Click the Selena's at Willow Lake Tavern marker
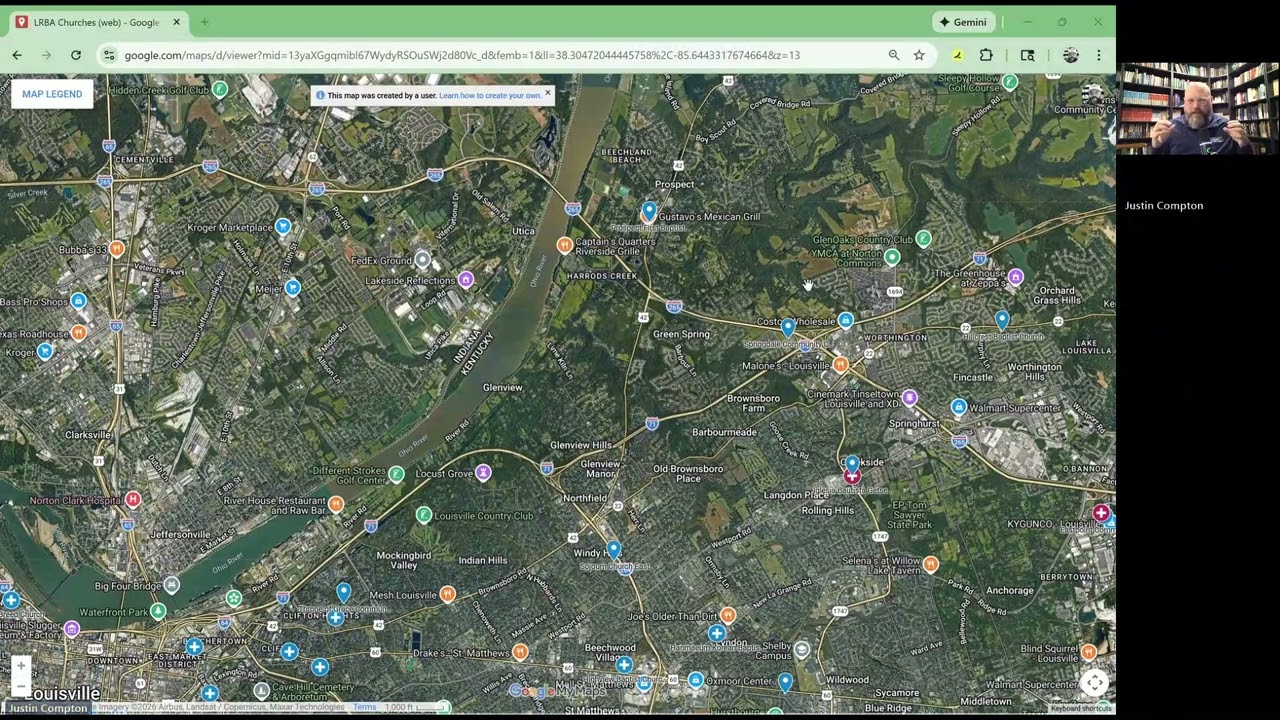The width and height of the screenshot is (1280, 720). tap(931, 565)
